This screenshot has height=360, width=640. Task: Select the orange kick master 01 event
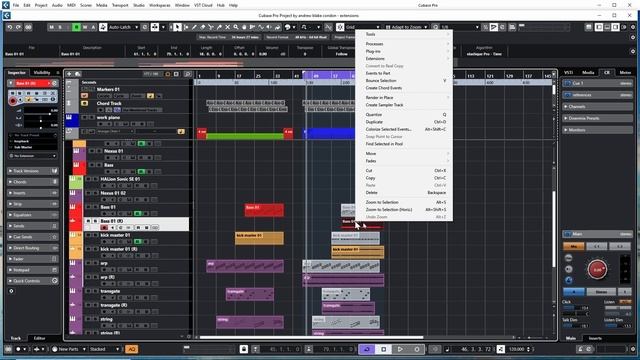[259, 238]
